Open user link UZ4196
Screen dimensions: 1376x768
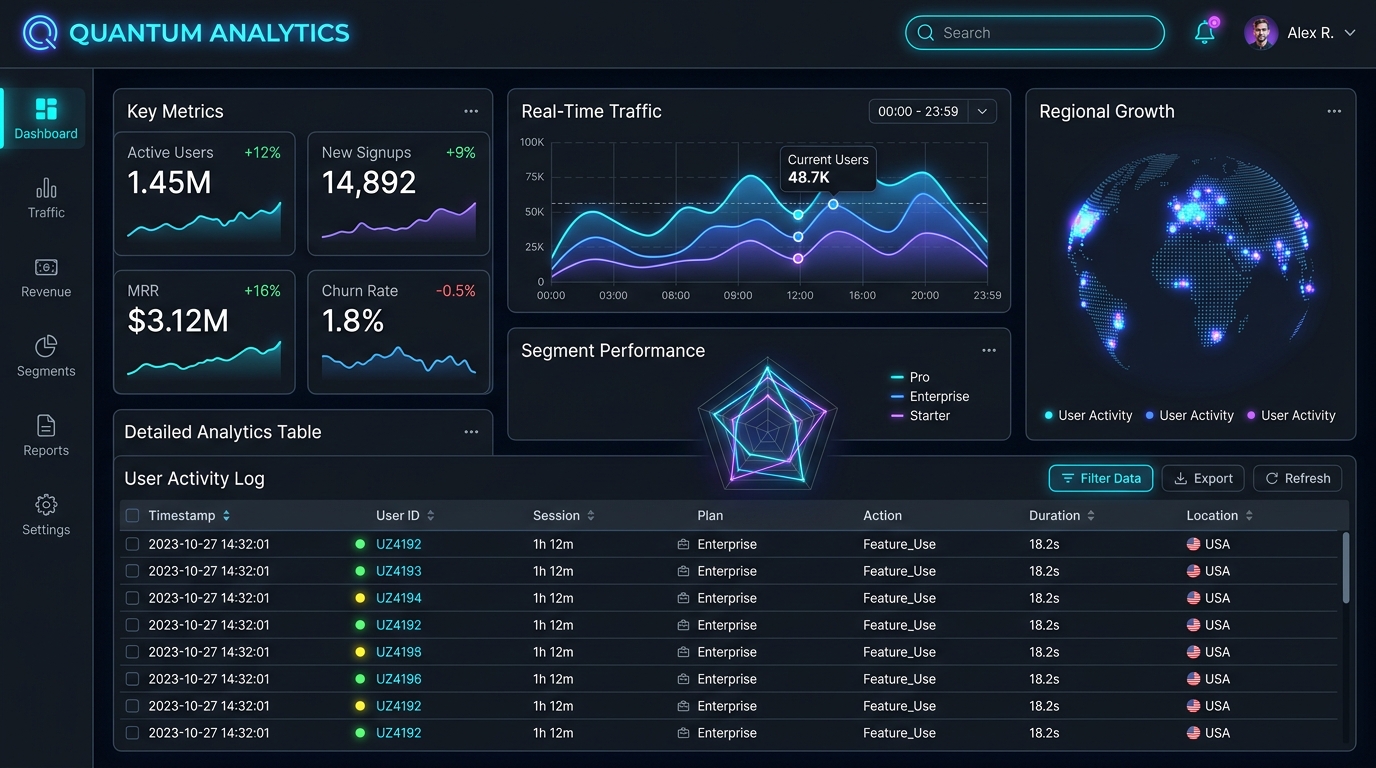pyautogui.click(x=399, y=679)
